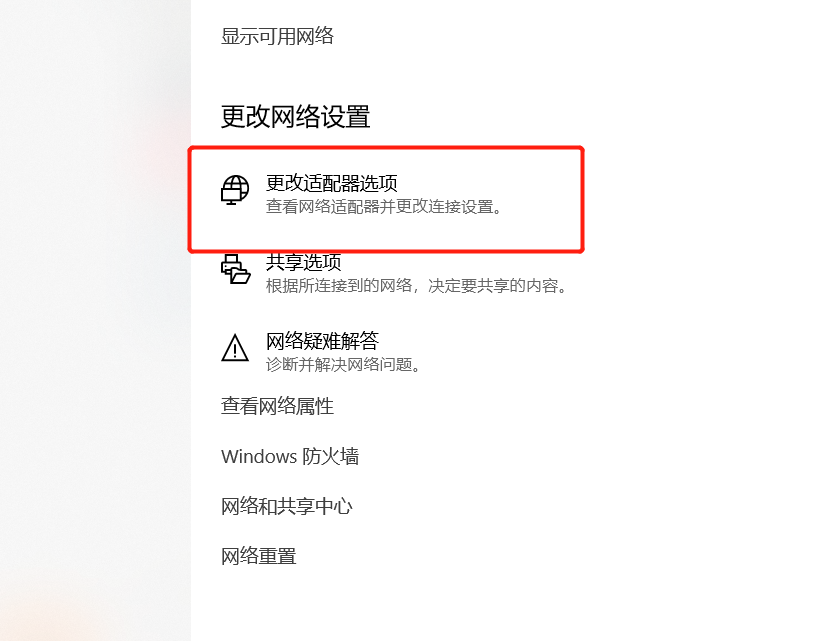Open the Windows 防火墙 link
Viewport: 820px width, 641px height.
click(x=290, y=456)
